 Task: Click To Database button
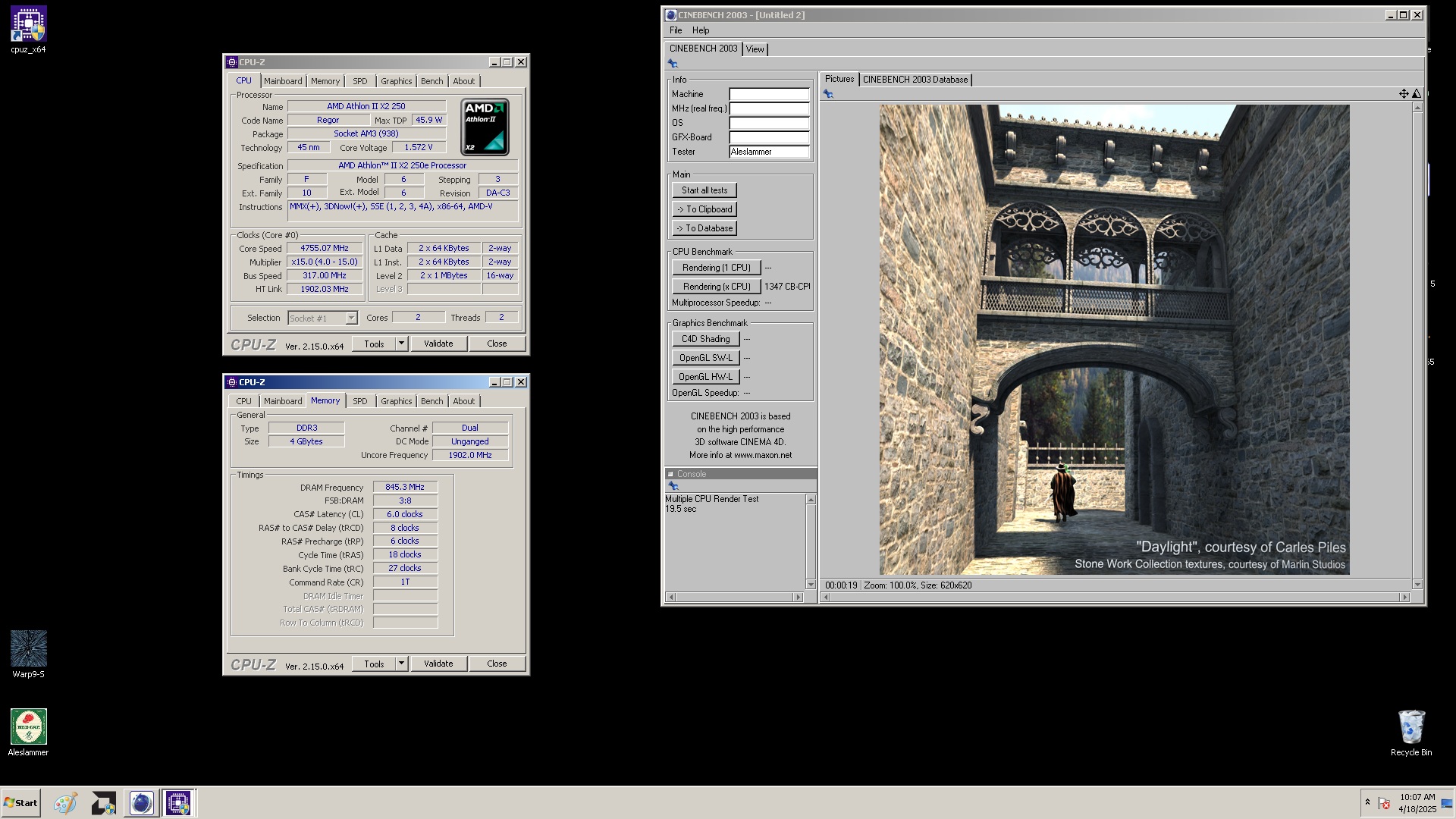704,228
